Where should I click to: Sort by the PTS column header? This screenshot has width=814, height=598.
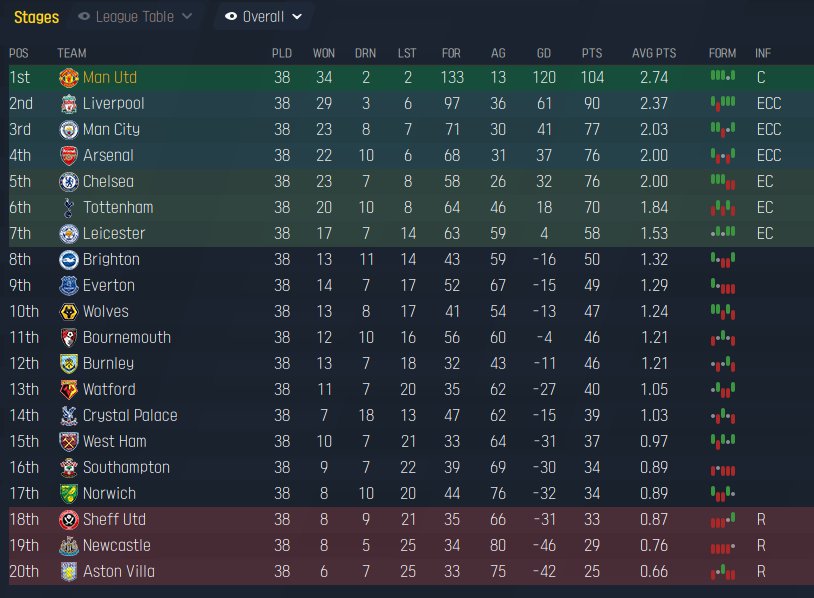coord(592,53)
